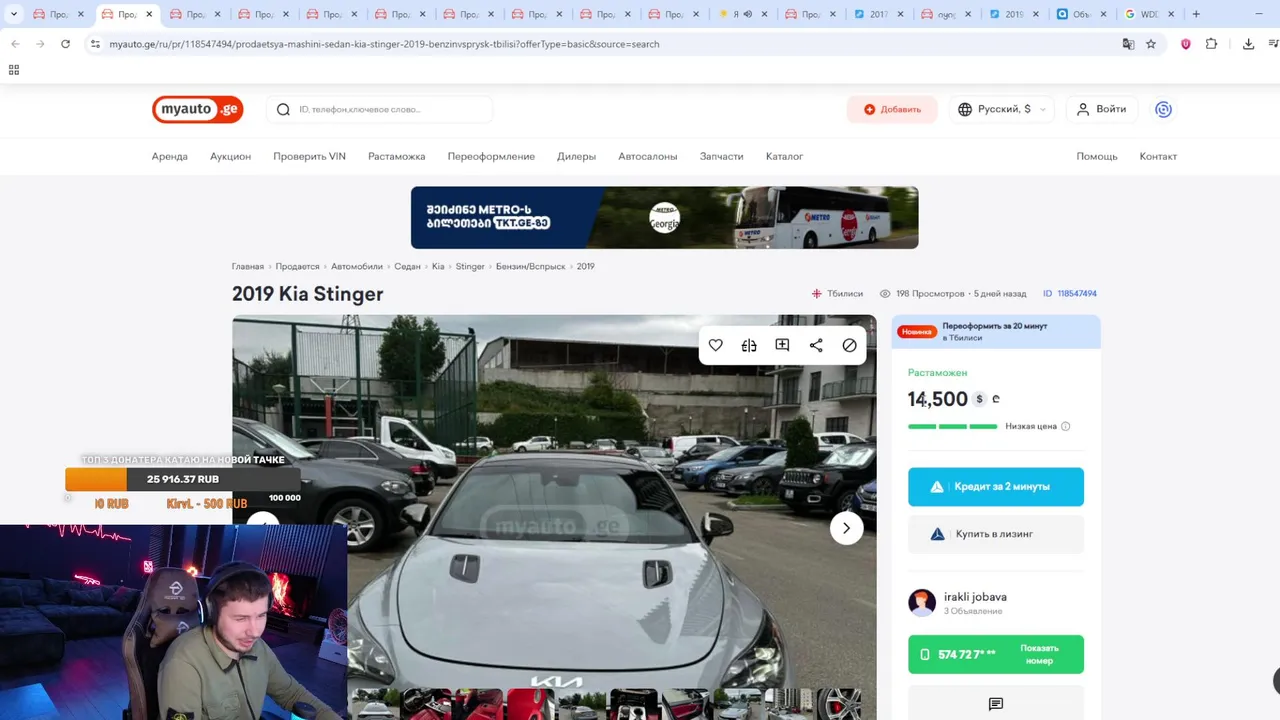
Task: Click Показать номер to reveal the phone
Action: 1039,654
